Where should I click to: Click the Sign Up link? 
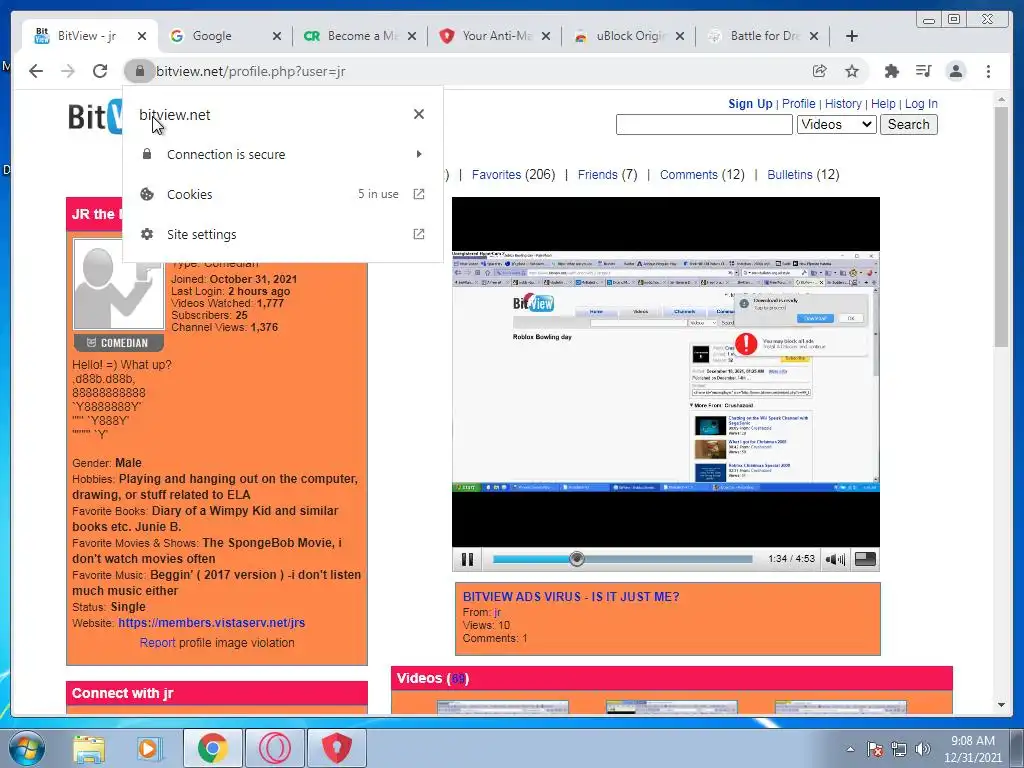[750, 103]
